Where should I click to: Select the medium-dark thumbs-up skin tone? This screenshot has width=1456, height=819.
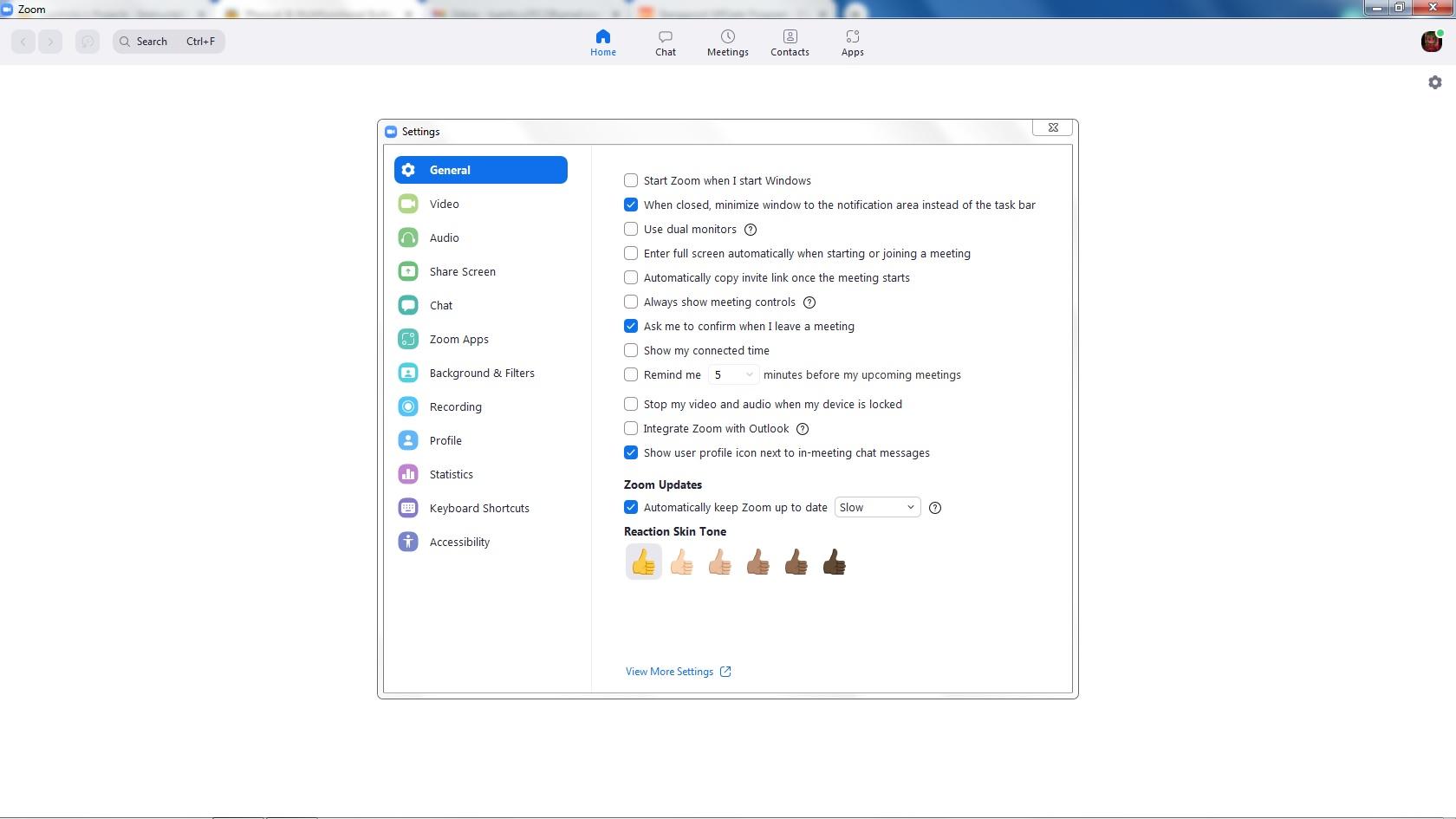796,562
